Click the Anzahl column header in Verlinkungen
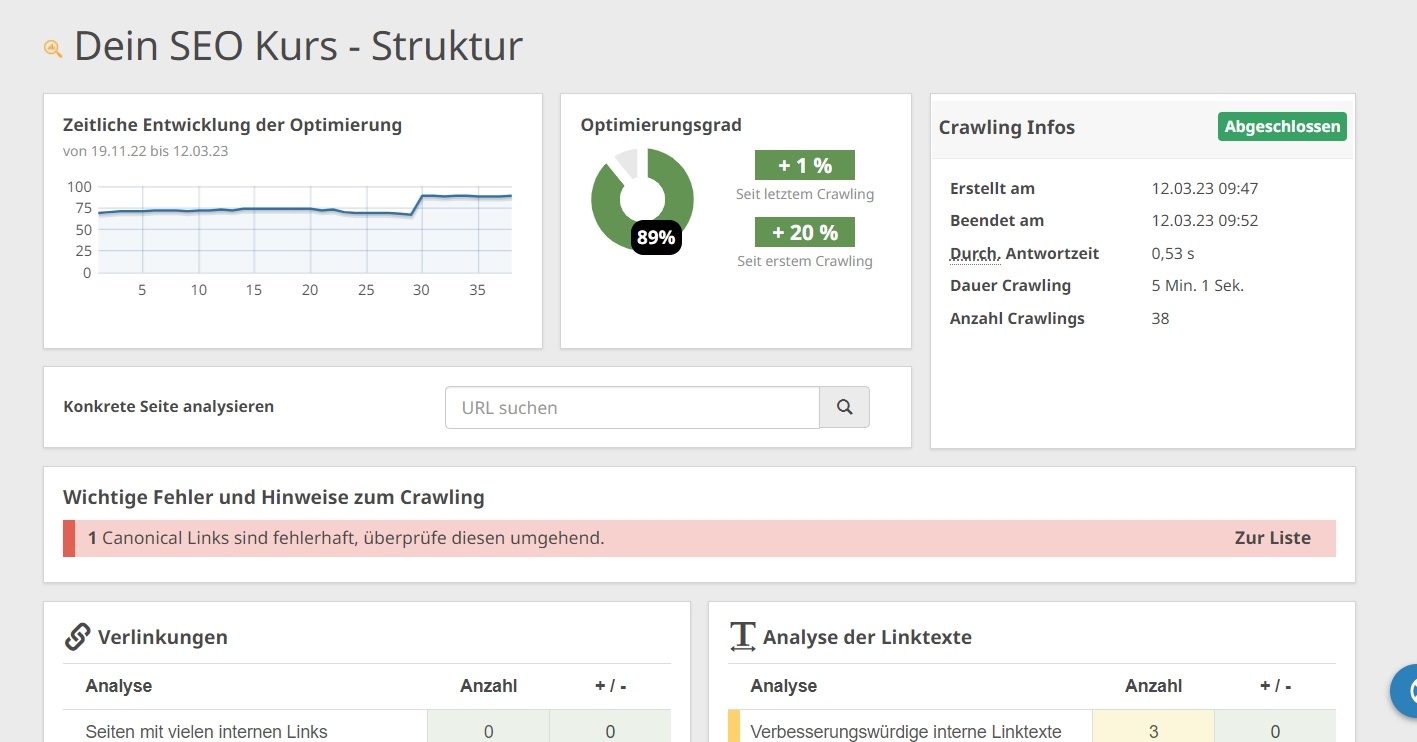 488,686
